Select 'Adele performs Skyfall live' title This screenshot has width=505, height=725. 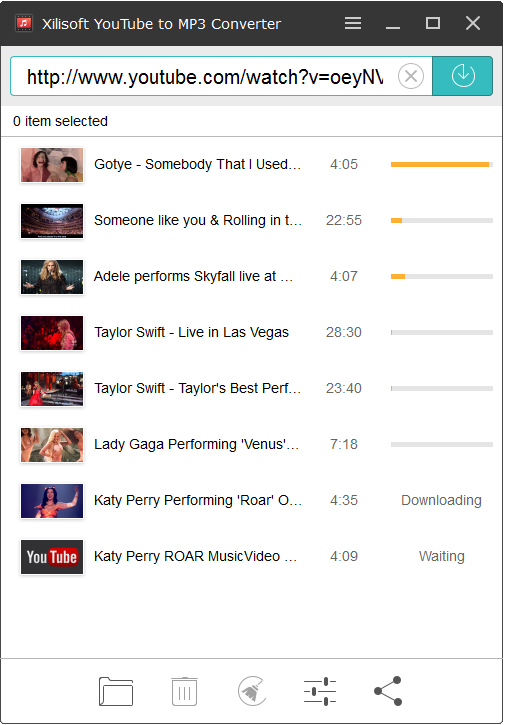click(193, 276)
